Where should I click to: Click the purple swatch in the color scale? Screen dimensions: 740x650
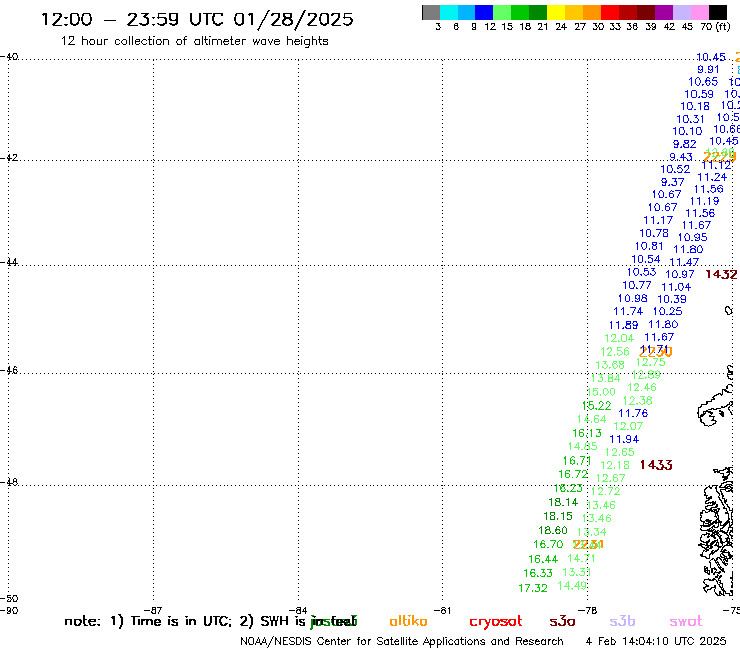pyautogui.click(x=664, y=12)
